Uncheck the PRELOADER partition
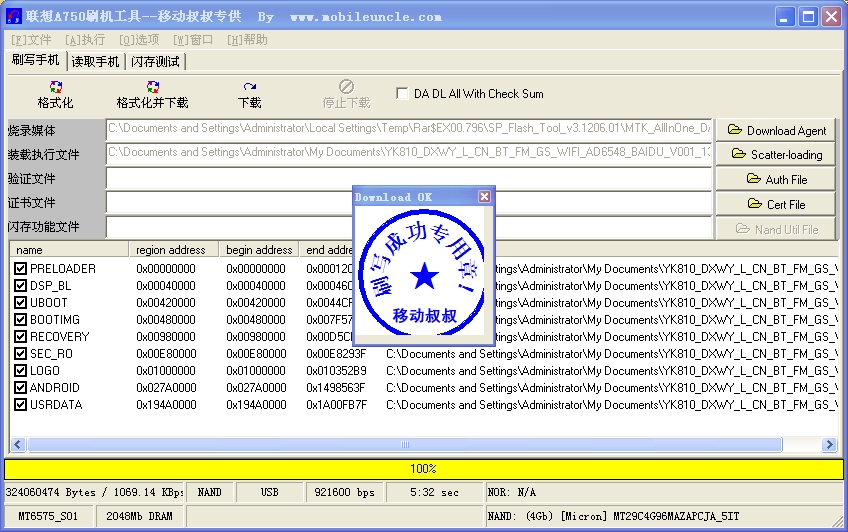Image resolution: width=848 pixels, height=532 pixels. 21,269
